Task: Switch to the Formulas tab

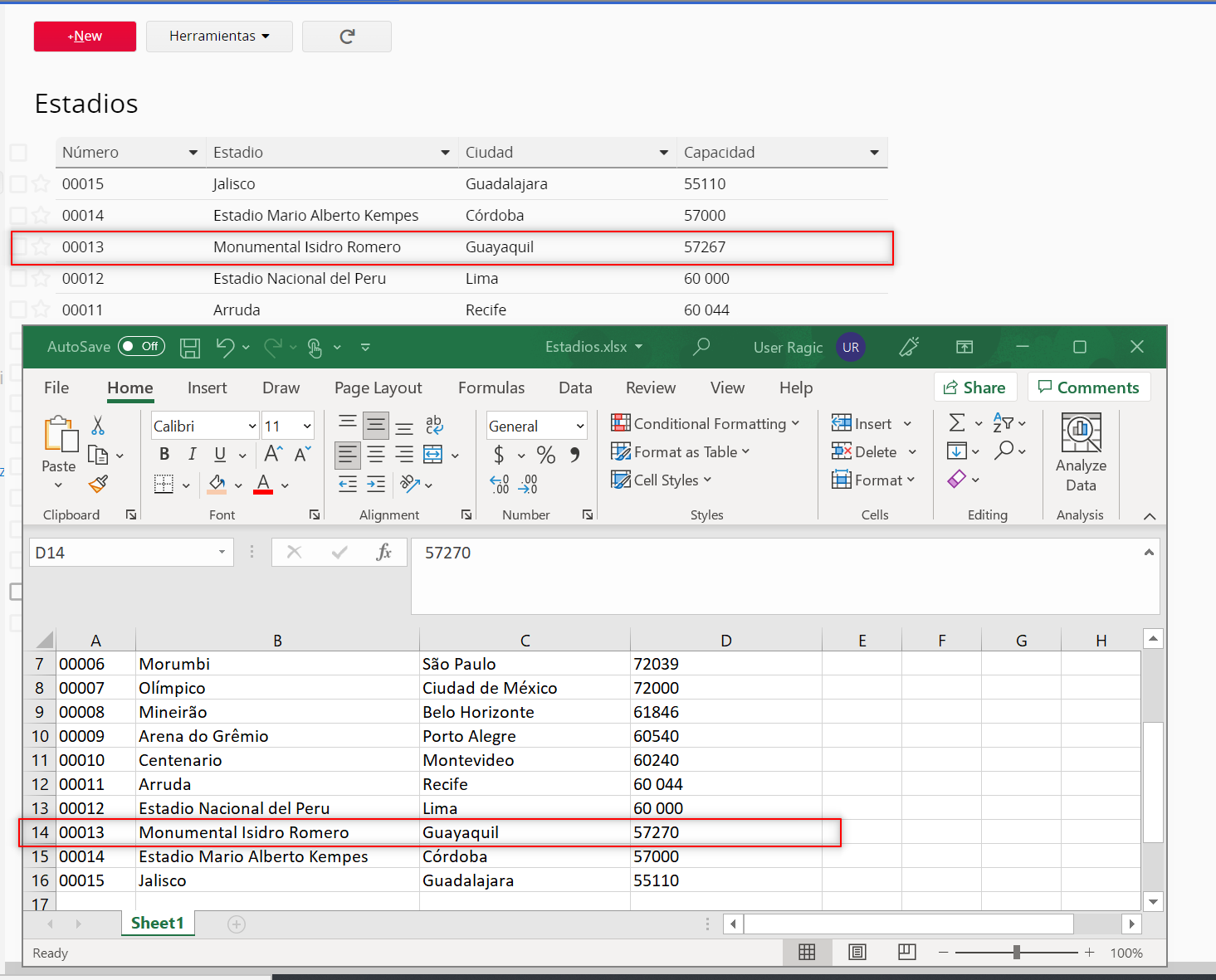Action: coord(491,388)
